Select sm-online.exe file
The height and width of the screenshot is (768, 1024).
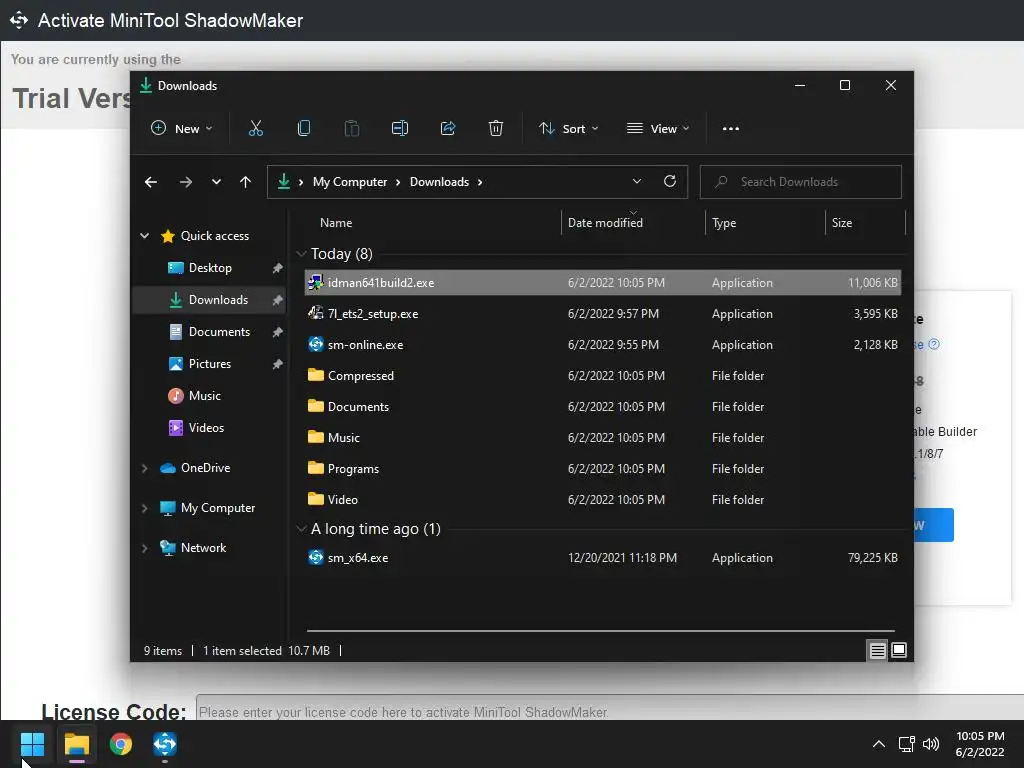(x=603, y=345)
